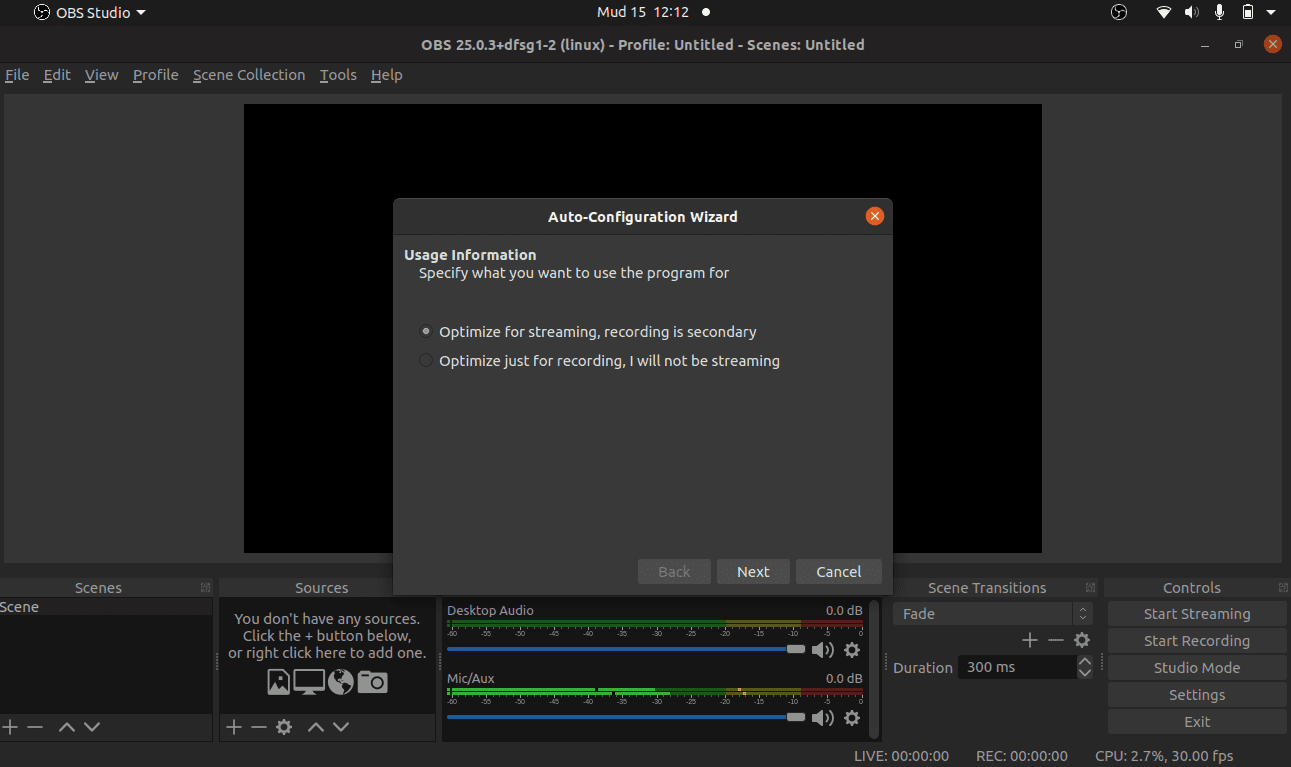Click the audio mixer vertical scrollbar
The height and width of the screenshot is (767, 1291).
point(875,668)
